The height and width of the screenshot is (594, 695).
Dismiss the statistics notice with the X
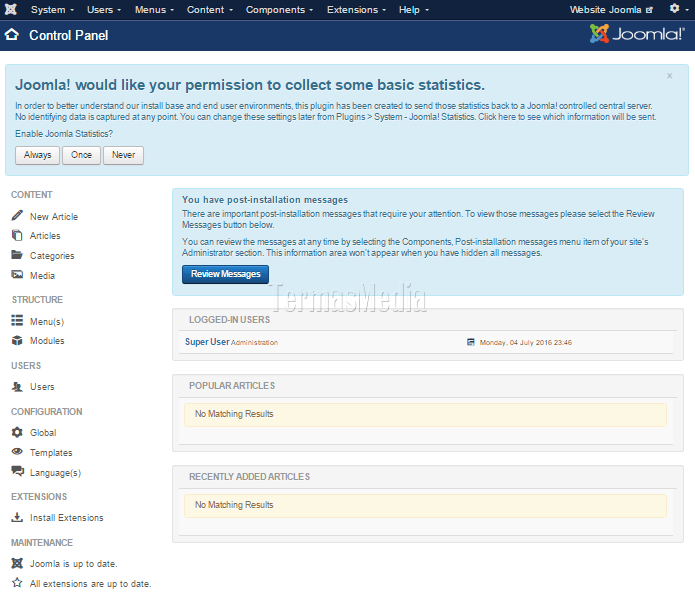click(669, 76)
